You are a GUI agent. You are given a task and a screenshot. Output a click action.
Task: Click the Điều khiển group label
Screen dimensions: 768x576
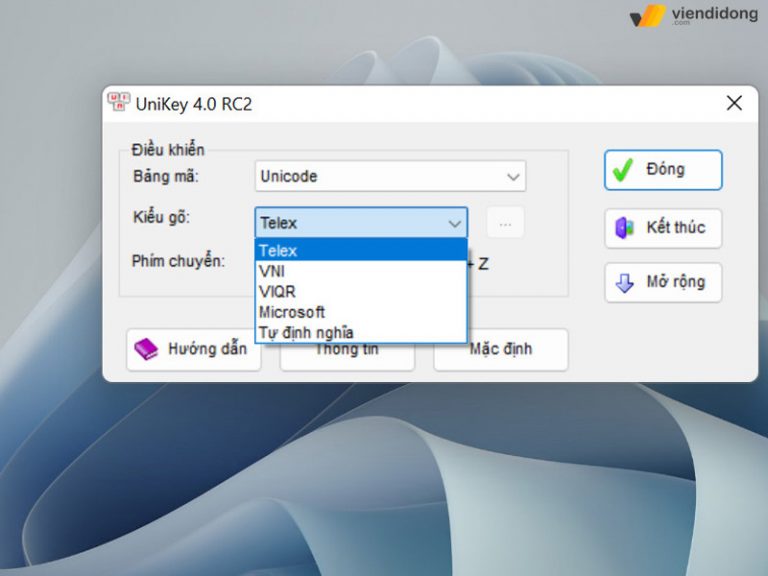coord(168,149)
